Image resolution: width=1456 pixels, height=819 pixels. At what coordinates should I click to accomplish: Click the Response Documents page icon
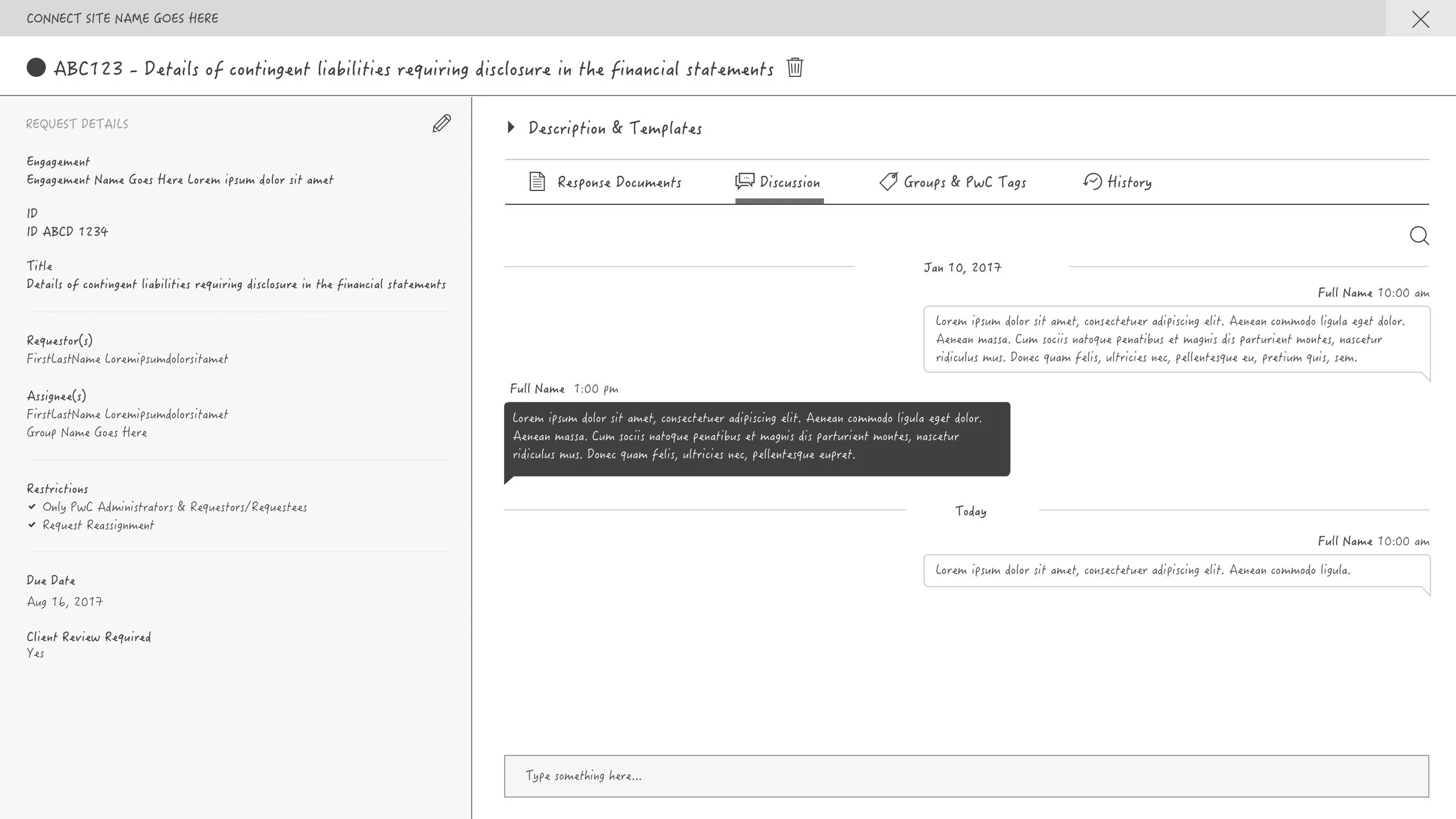tap(537, 182)
